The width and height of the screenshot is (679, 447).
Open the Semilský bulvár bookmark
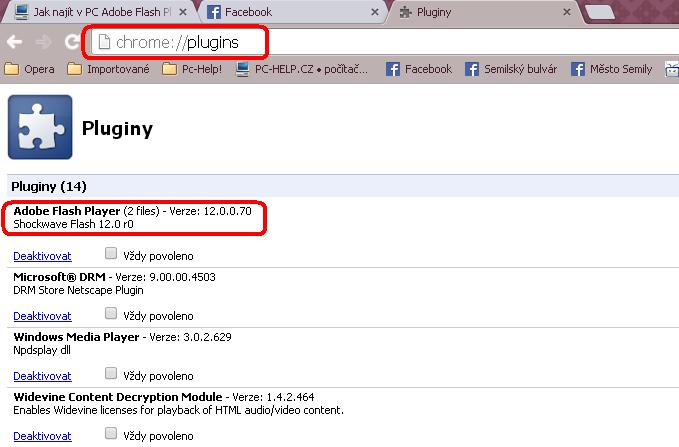point(511,69)
